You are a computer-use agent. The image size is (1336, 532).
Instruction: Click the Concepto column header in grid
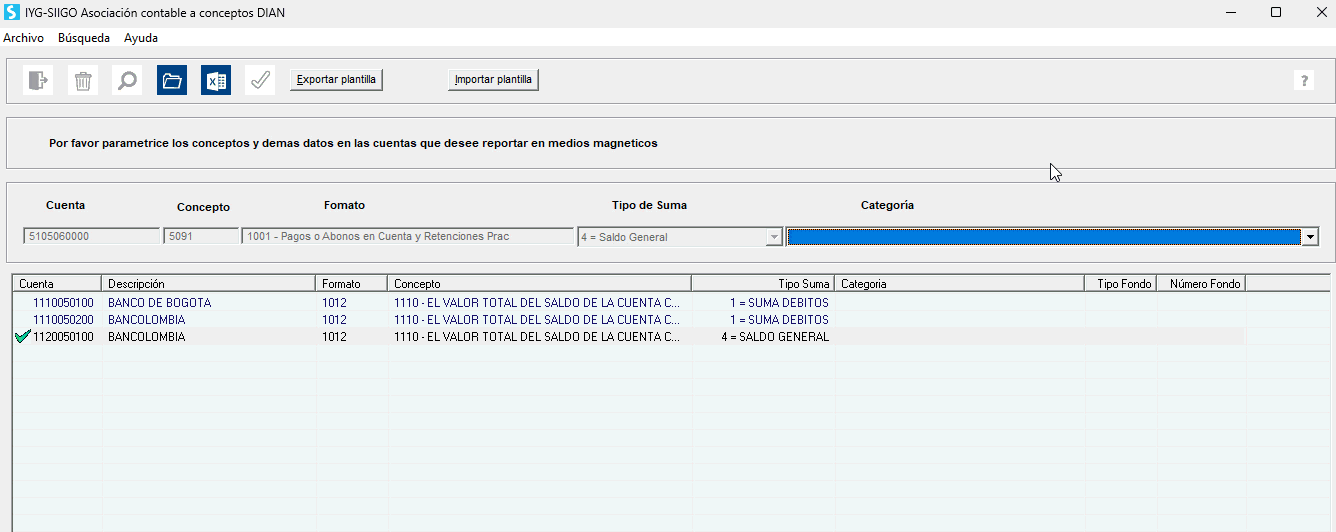[x=540, y=284]
